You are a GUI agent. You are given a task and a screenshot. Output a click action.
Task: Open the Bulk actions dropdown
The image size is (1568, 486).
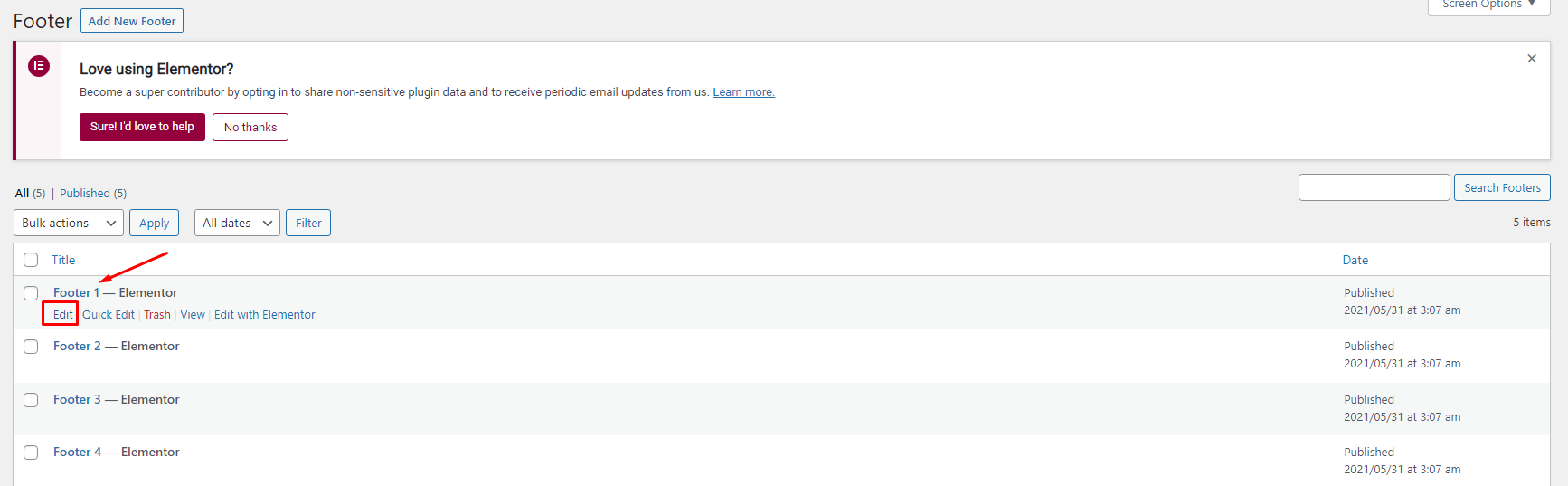tap(69, 223)
